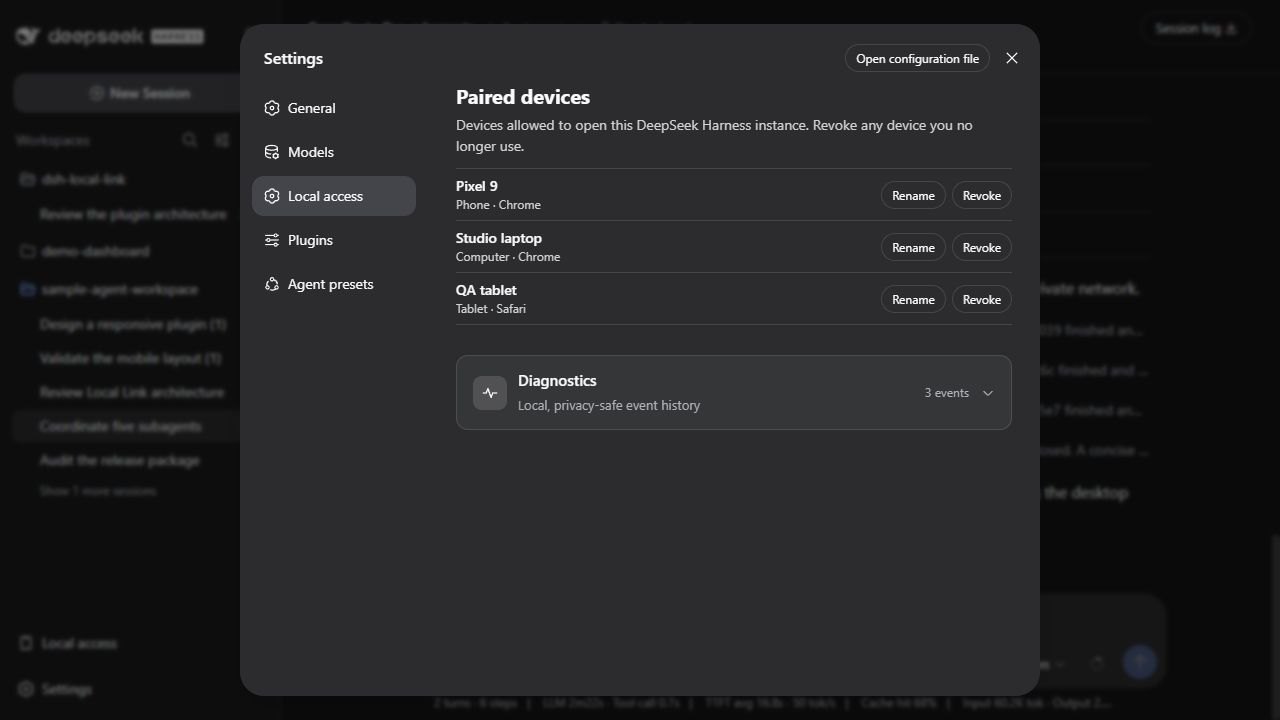Click the blue send button in background
The image size is (1280, 720).
pyautogui.click(x=1140, y=661)
